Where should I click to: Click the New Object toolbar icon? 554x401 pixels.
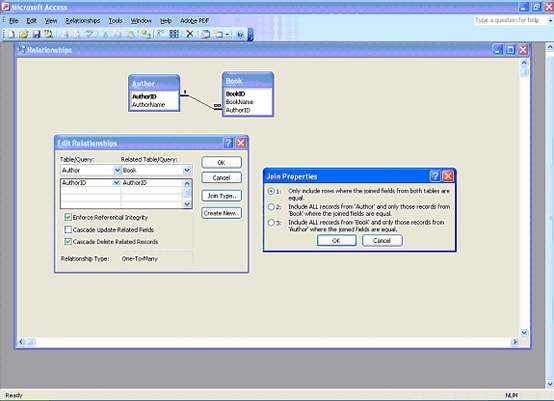218,34
